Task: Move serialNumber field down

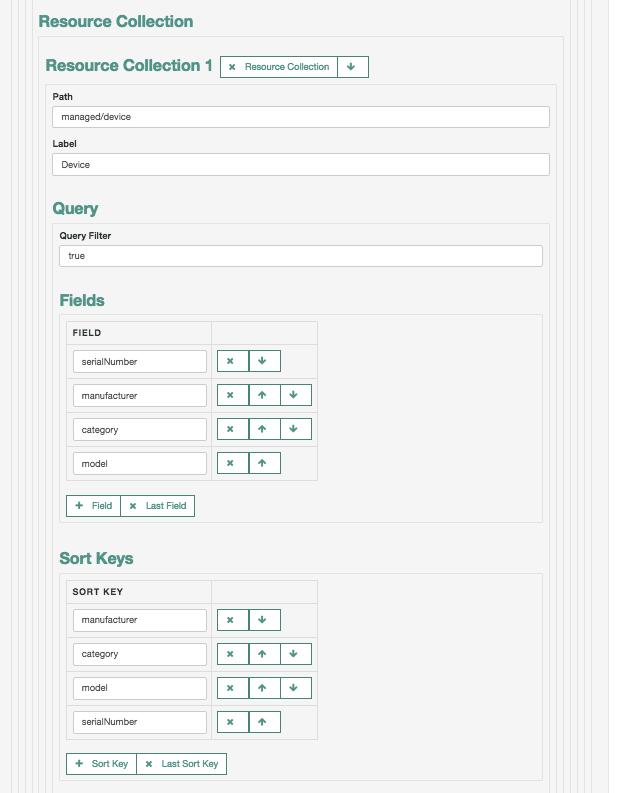Action: click(264, 361)
